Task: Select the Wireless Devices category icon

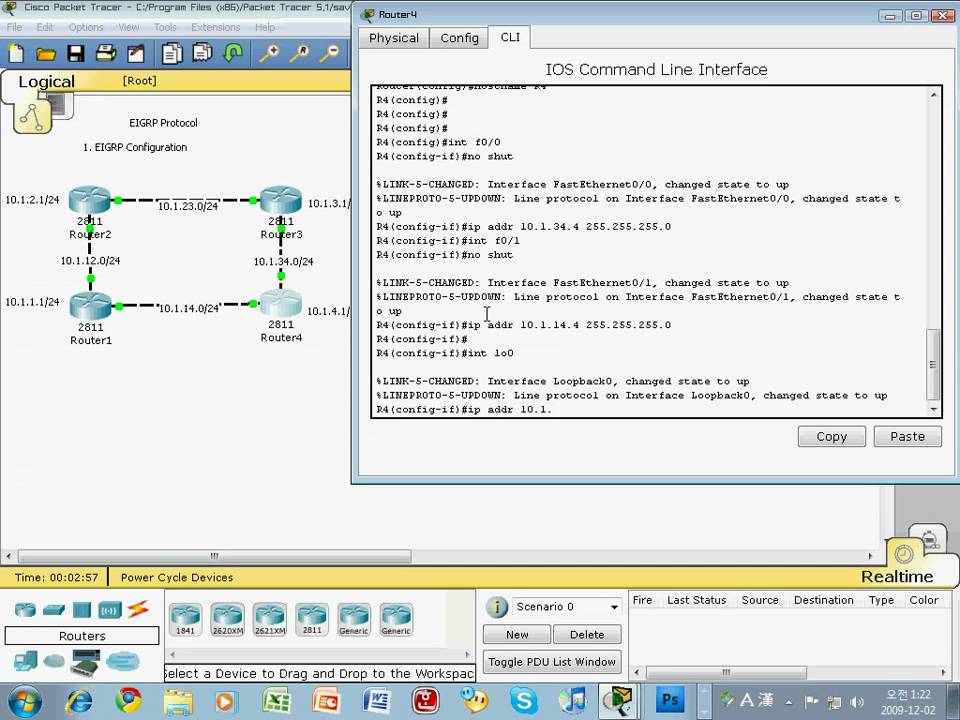Action: [x=110, y=610]
